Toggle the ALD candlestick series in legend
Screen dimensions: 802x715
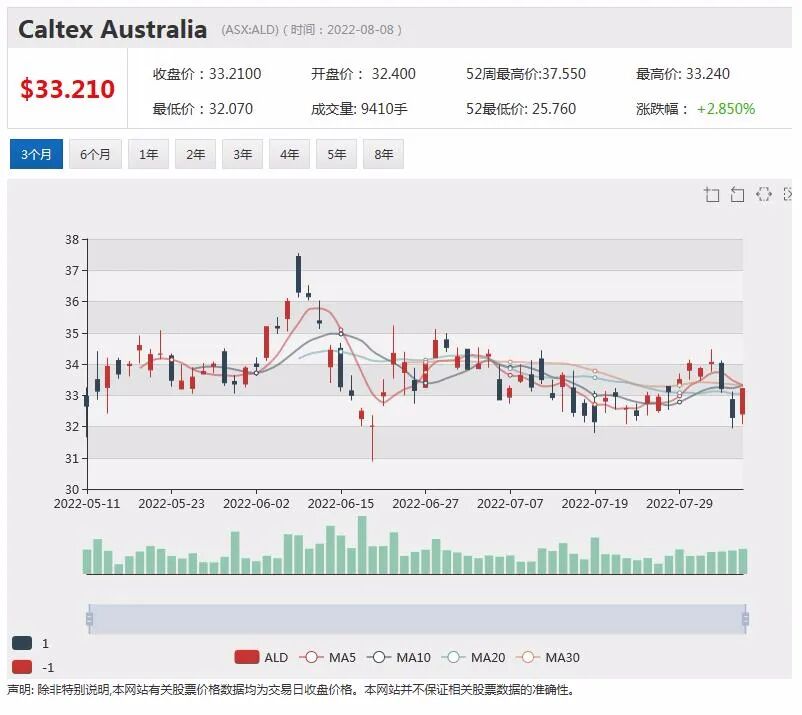tap(261, 658)
